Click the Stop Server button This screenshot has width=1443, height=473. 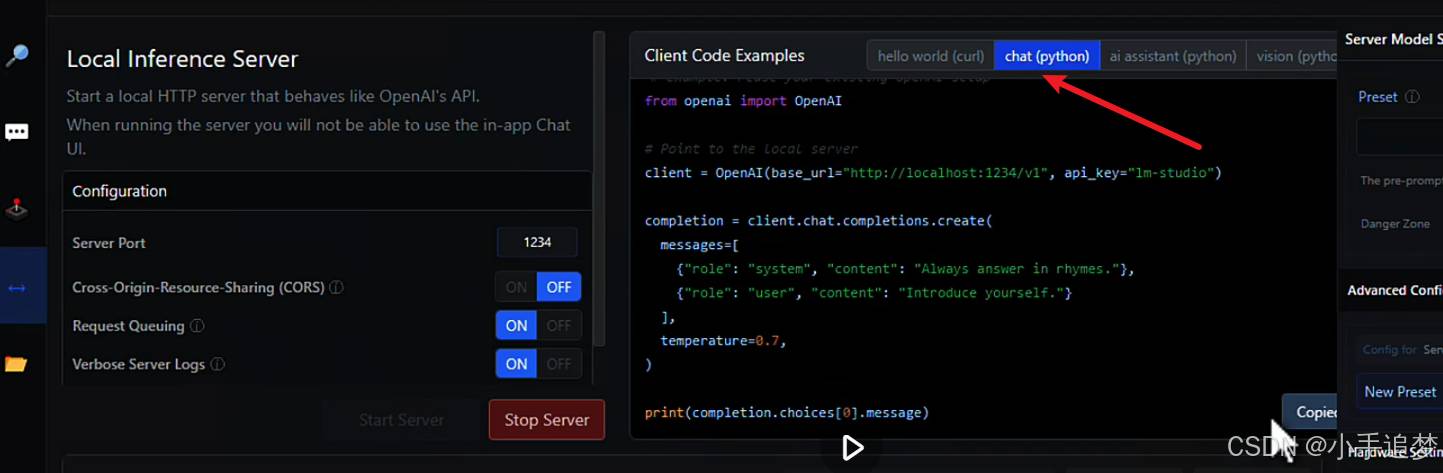coord(547,420)
